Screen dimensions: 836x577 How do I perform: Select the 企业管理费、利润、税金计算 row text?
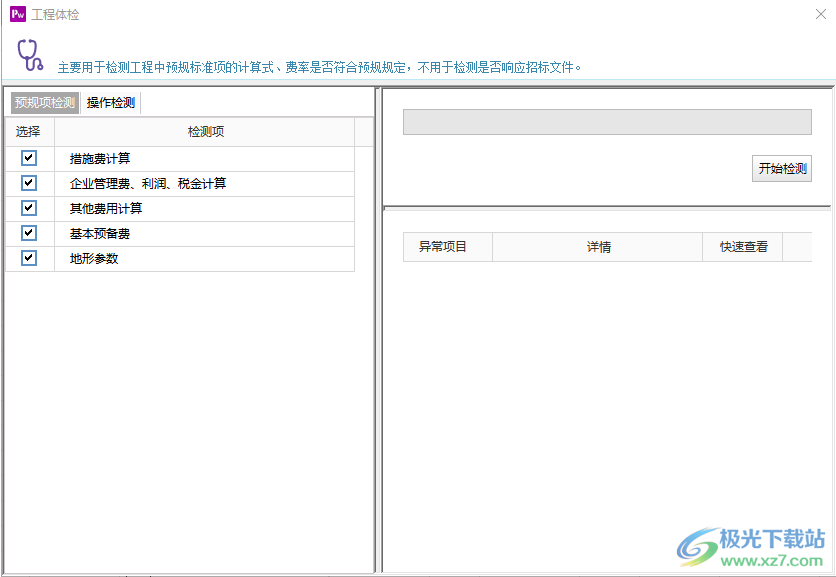(148, 183)
